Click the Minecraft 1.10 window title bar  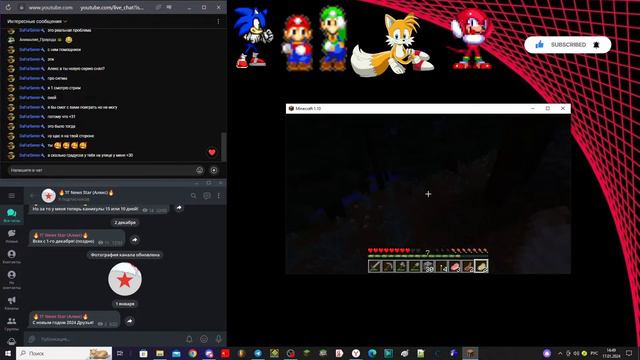pos(428,109)
